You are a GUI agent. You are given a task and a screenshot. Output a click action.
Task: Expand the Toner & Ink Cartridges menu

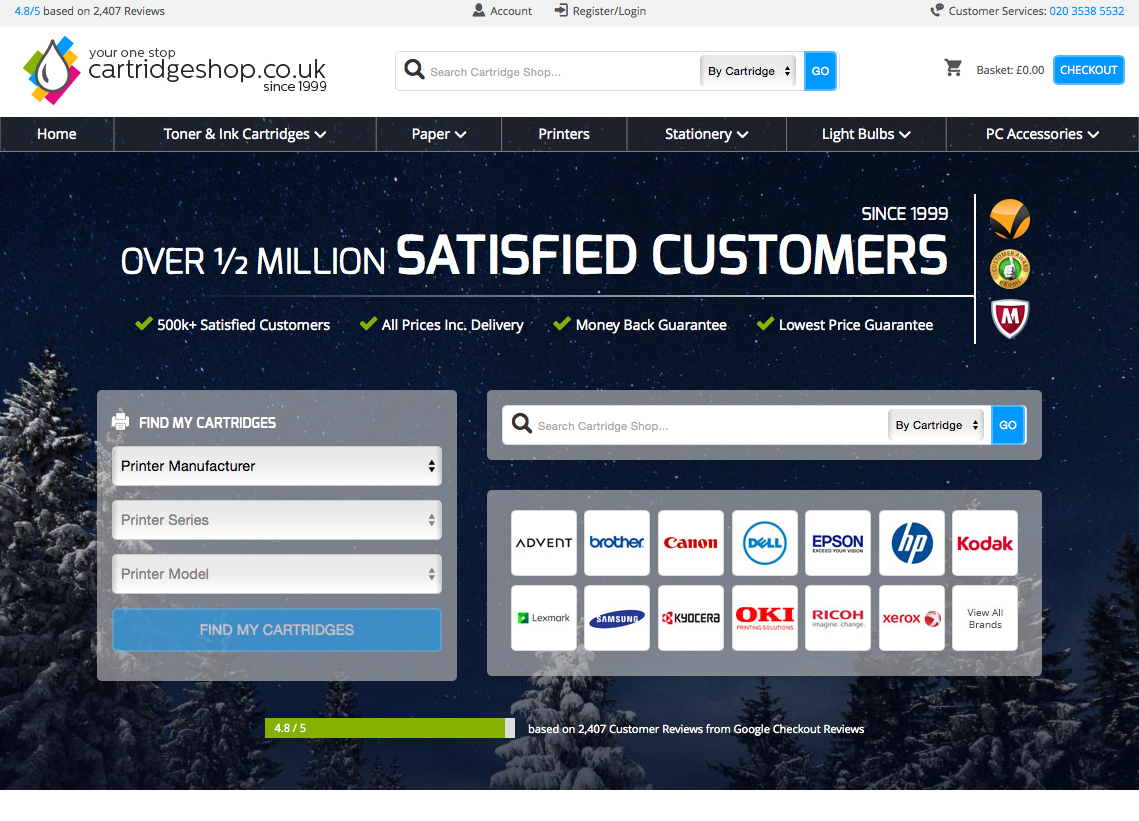pos(245,134)
